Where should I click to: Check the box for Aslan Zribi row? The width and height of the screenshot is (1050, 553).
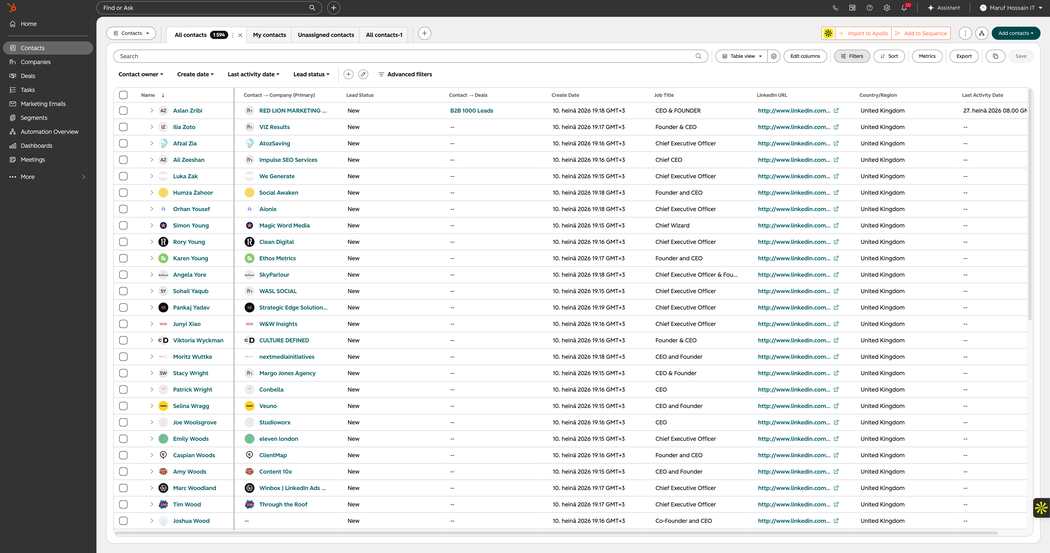[x=123, y=110]
